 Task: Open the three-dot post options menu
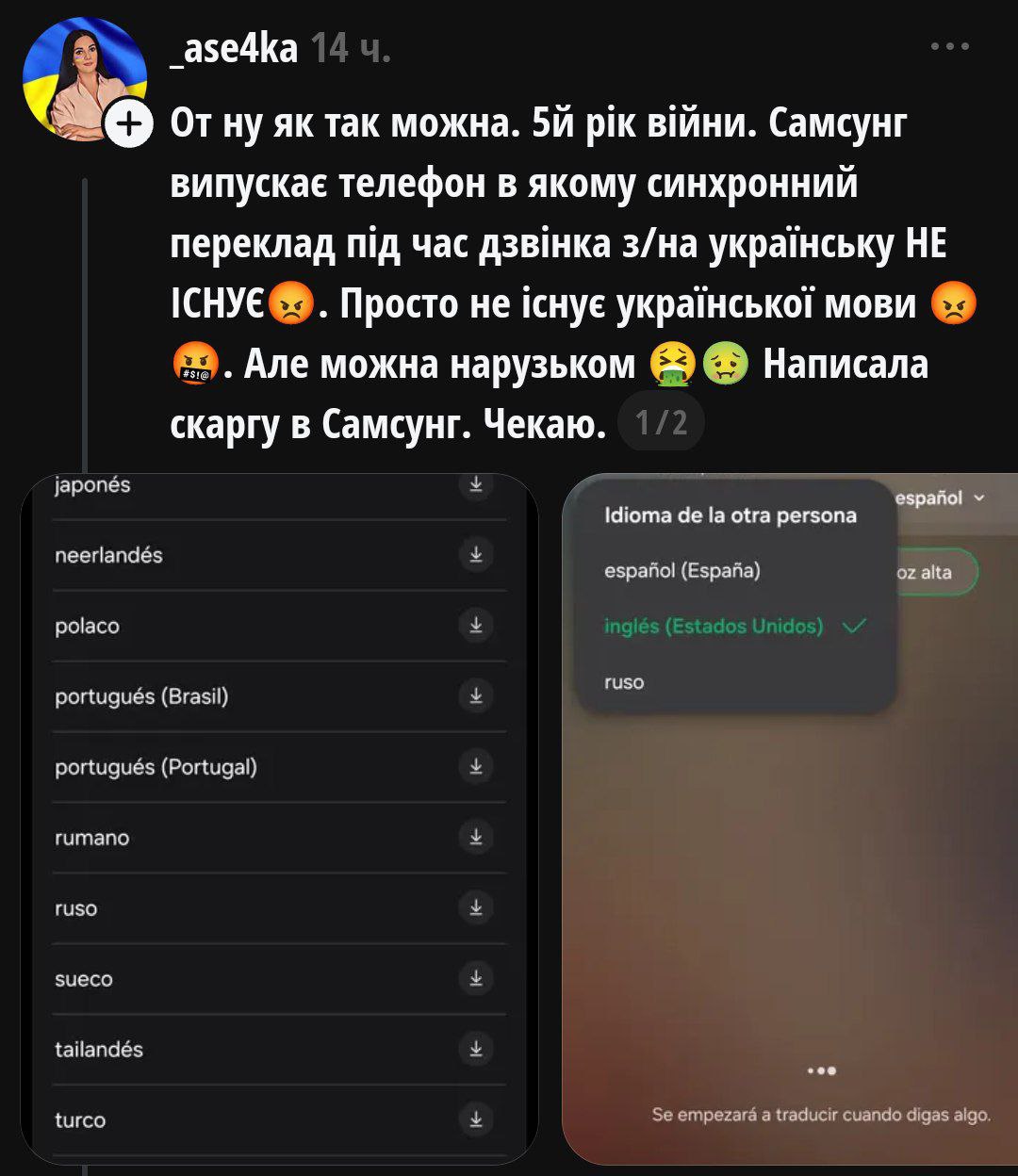[949, 46]
